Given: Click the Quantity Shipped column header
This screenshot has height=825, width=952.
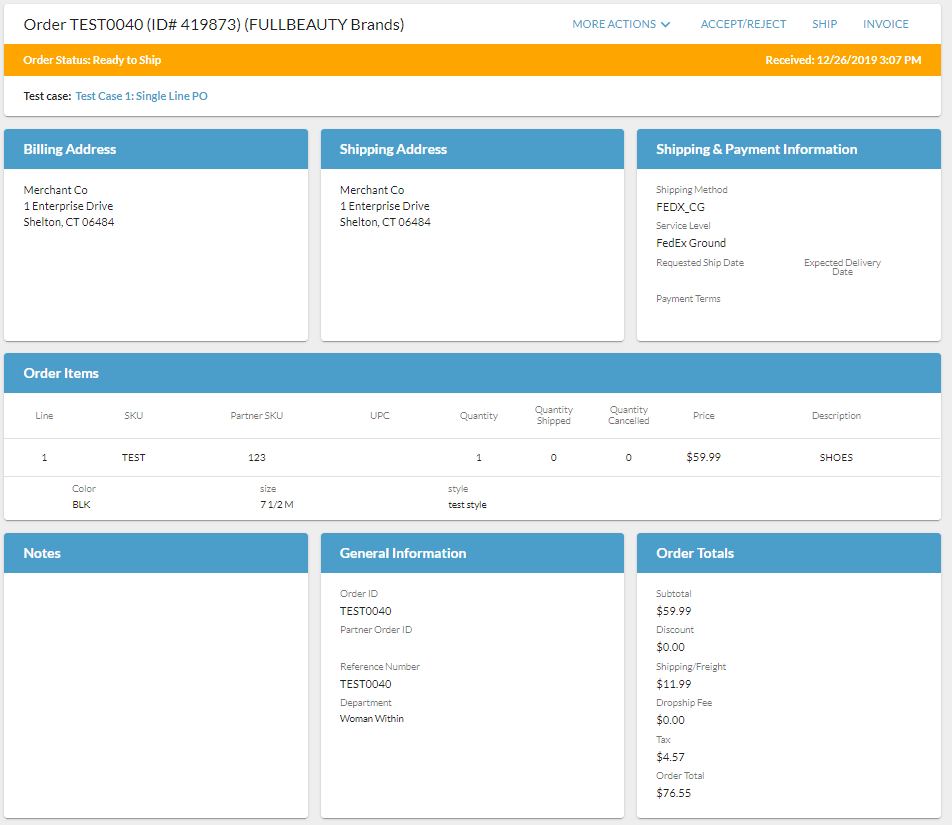Looking at the screenshot, I should (x=553, y=416).
